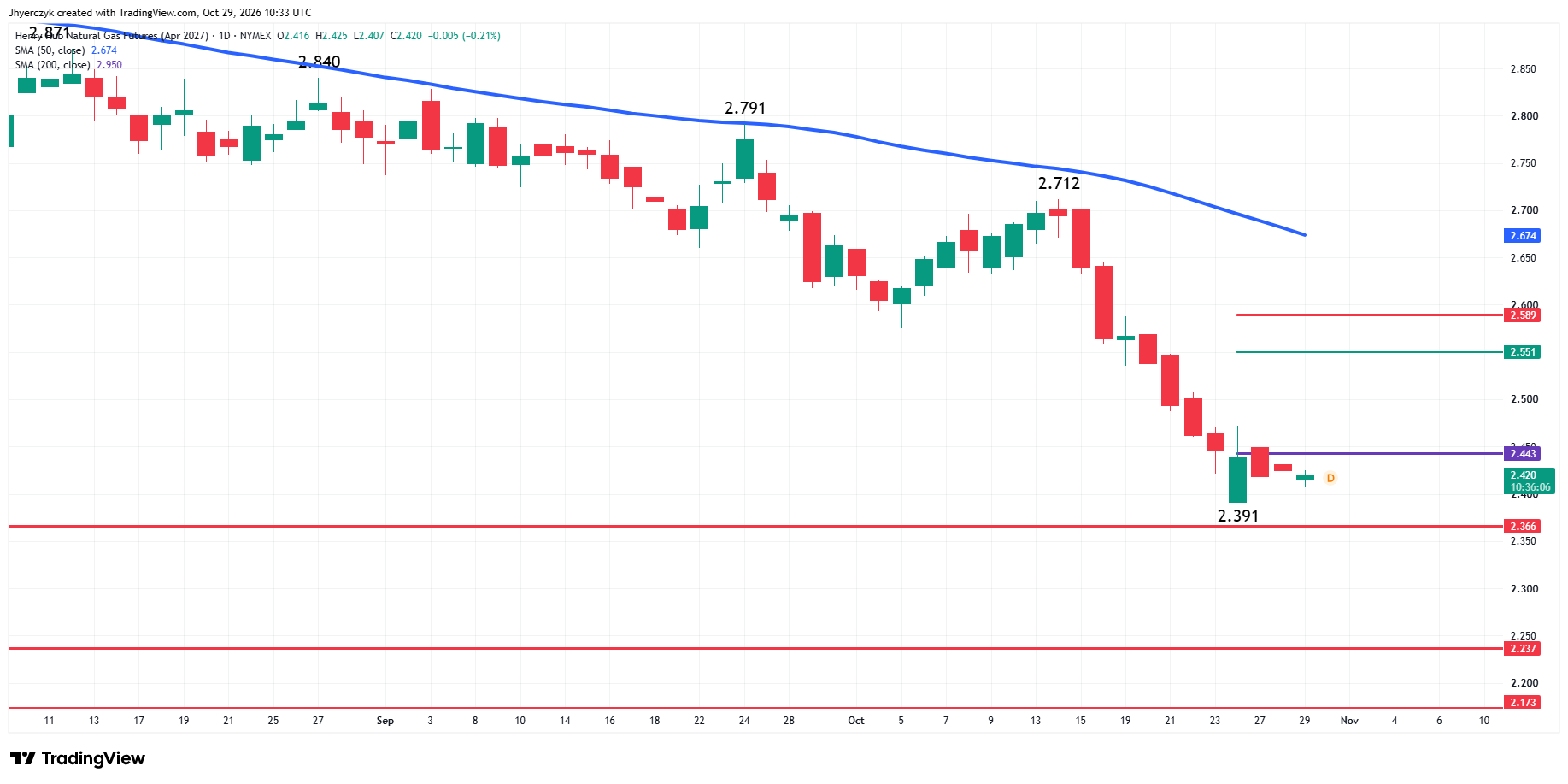Click the 2.850 price axis tick

1523,69
